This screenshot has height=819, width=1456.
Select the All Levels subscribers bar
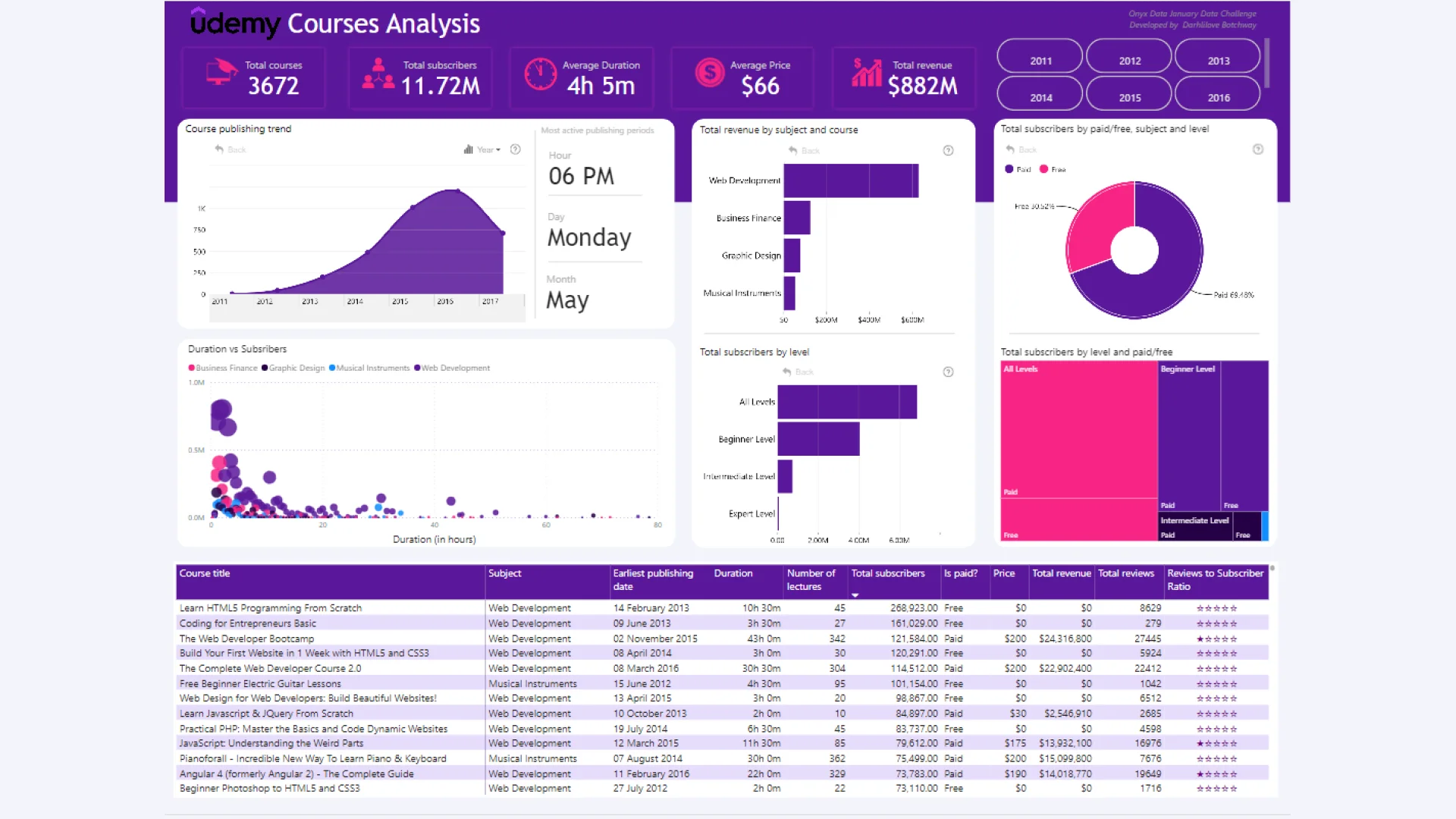coord(847,402)
